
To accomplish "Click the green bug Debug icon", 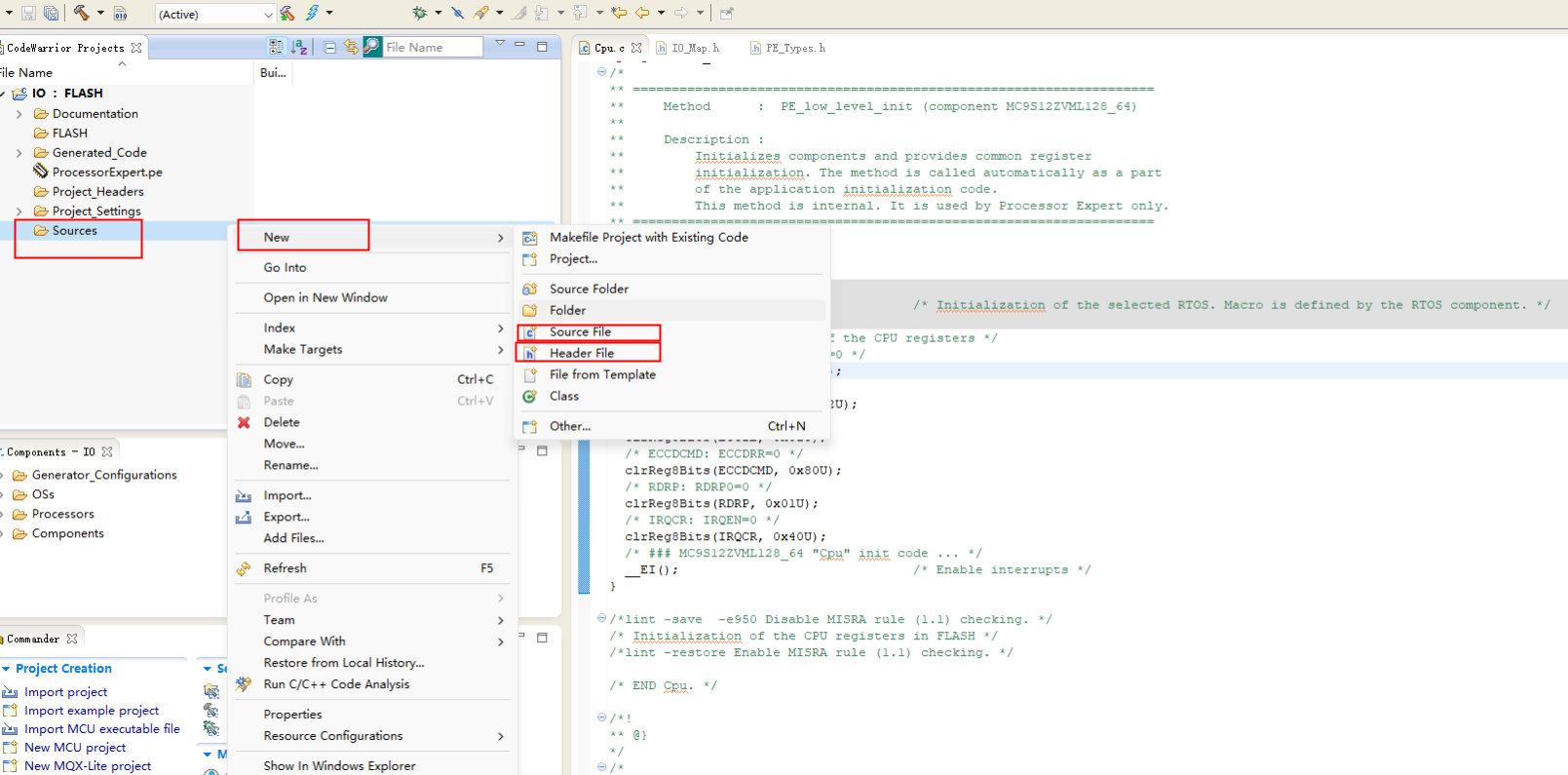I will [420, 13].
